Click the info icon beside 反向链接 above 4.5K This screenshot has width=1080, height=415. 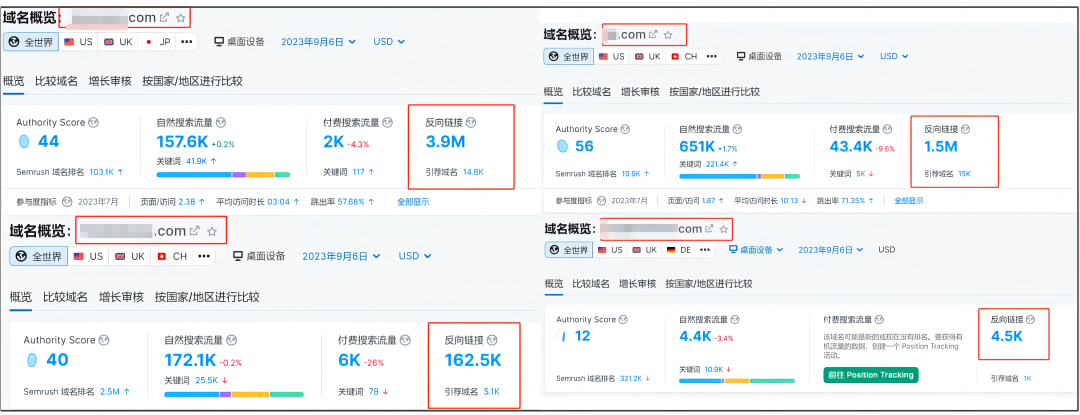coord(1032,320)
